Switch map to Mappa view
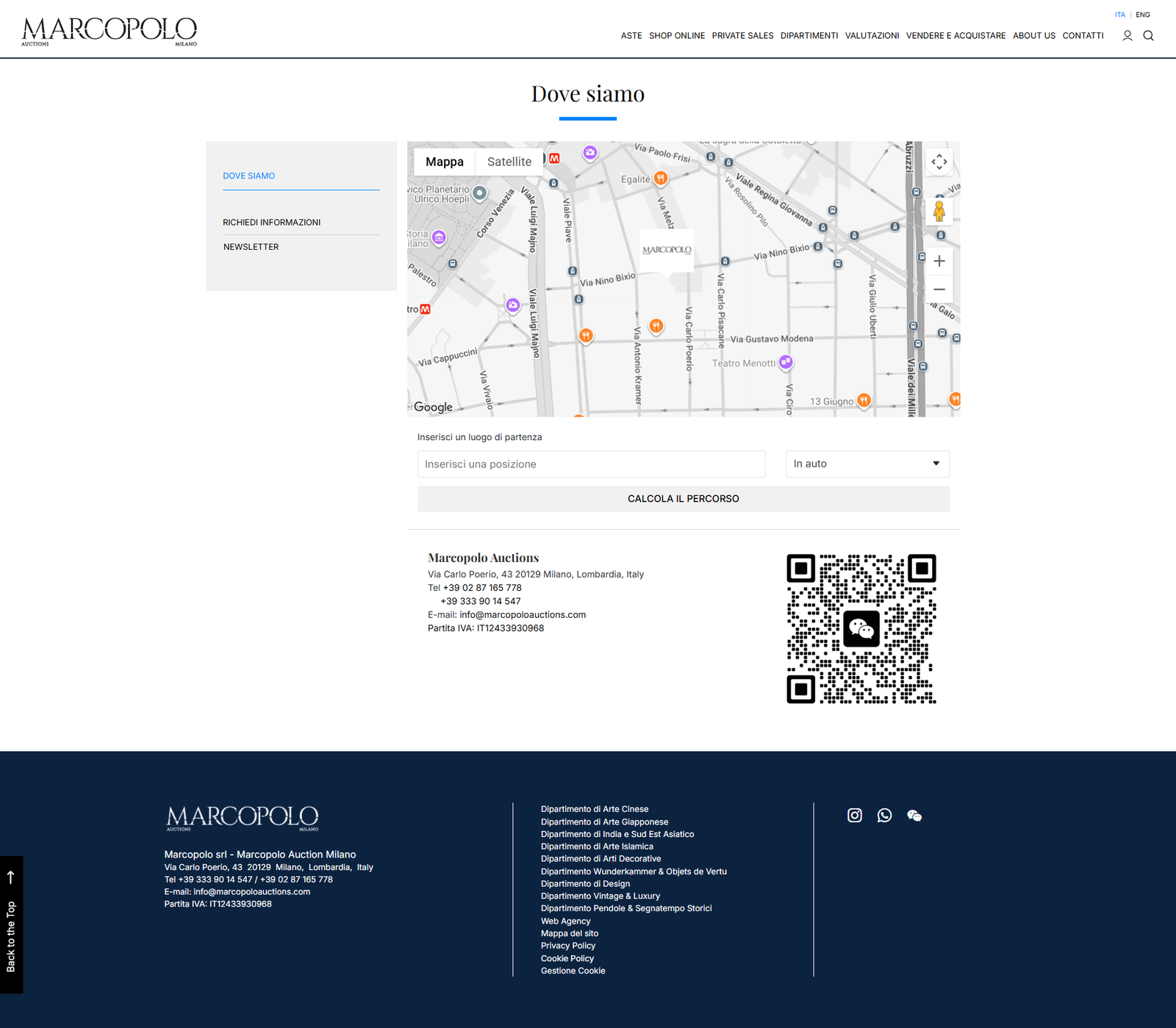 tap(445, 162)
